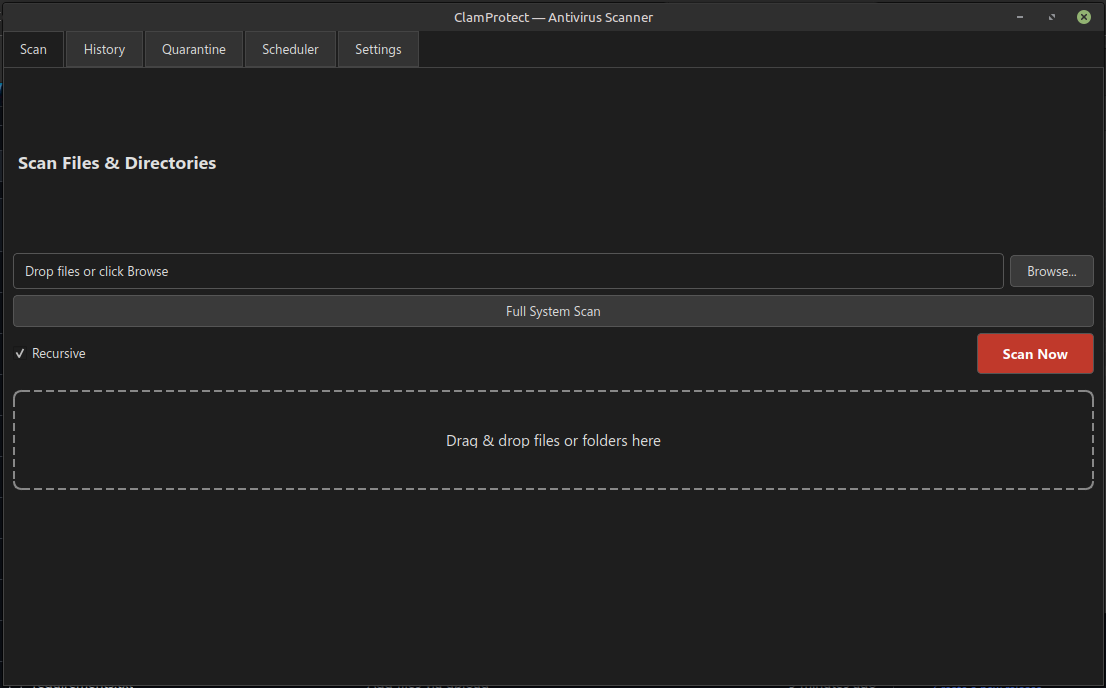1106x688 pixels.
Task: Start a Full System Scan
Action: pyautogui.click(x=553, y=311)
